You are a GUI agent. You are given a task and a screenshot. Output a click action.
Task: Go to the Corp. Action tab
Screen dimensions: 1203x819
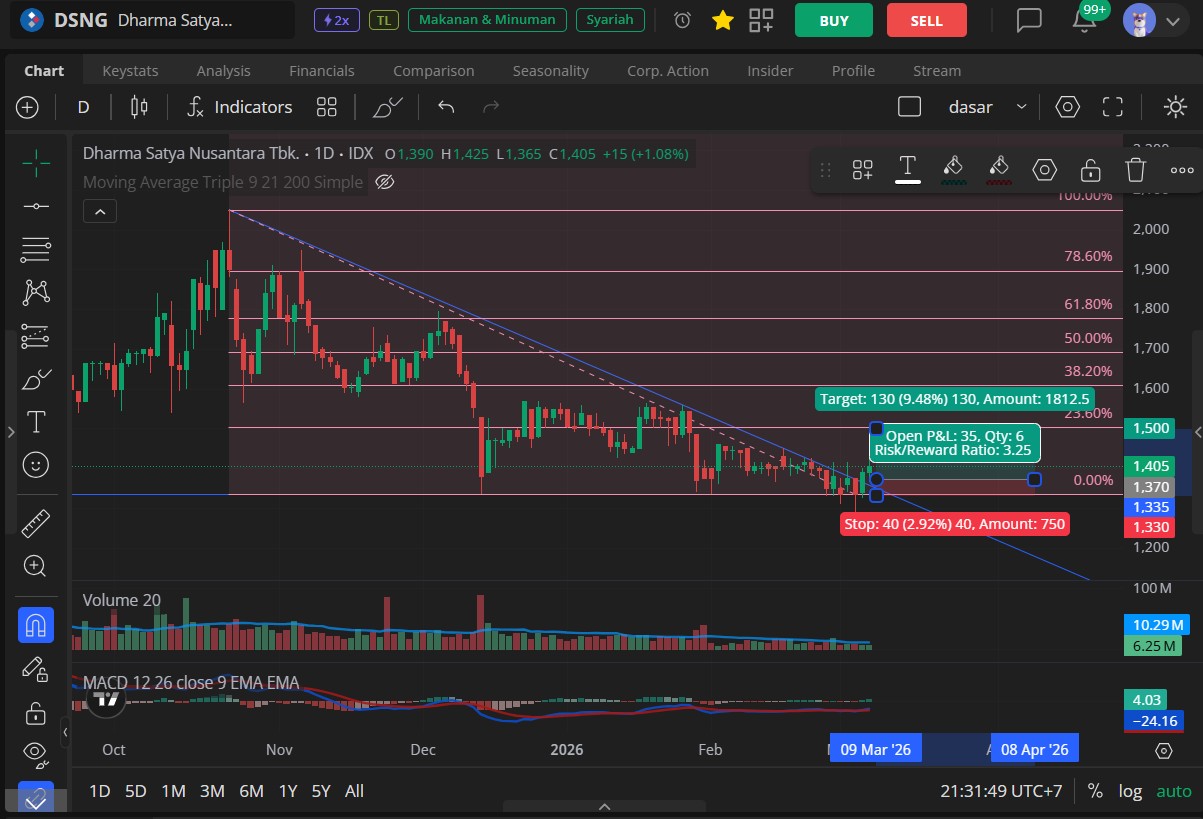click(x=668, y=71)
